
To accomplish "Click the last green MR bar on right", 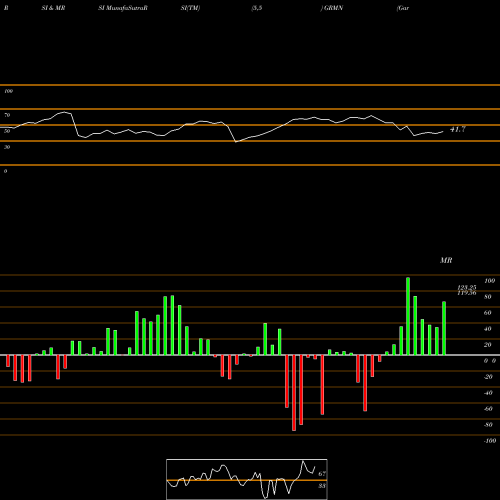I will [x=444, y=328].
